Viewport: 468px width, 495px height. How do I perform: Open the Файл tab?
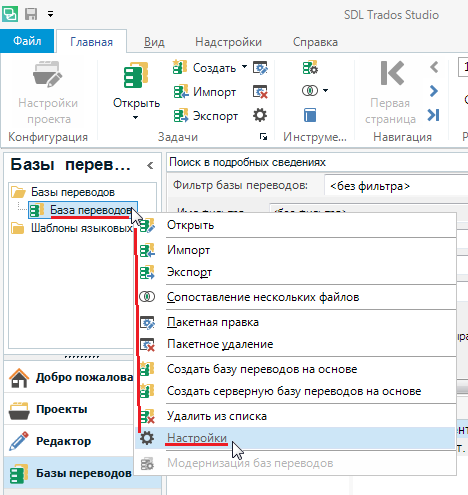(x=27, y=41)
